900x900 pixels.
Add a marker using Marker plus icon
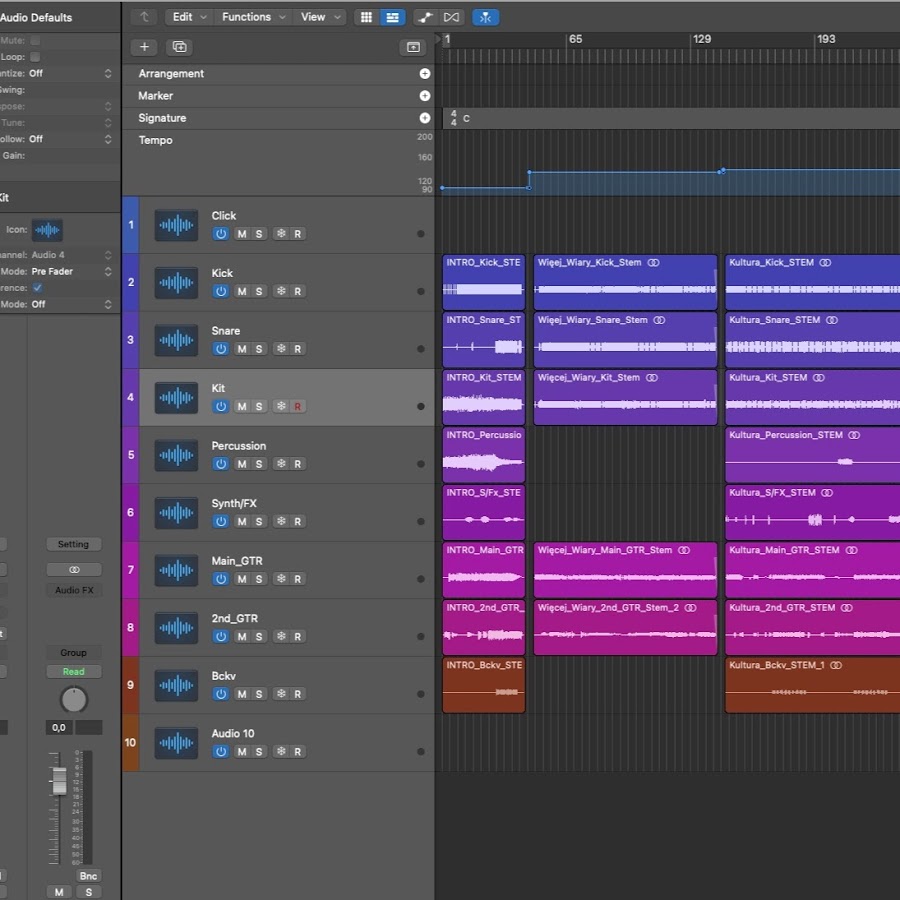point(425,96)
